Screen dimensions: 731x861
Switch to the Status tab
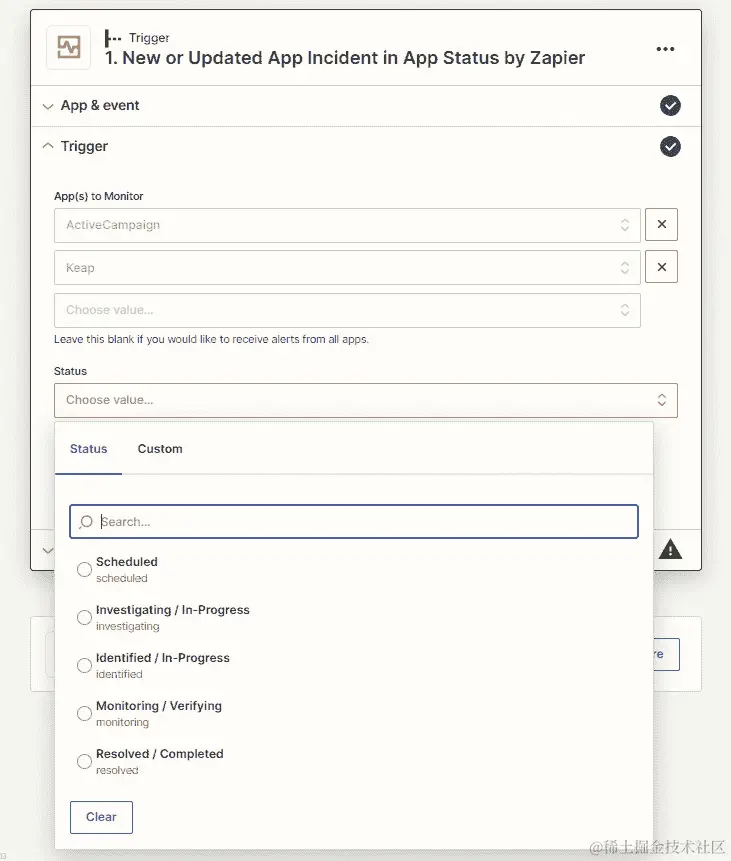(x=88, y=448)
